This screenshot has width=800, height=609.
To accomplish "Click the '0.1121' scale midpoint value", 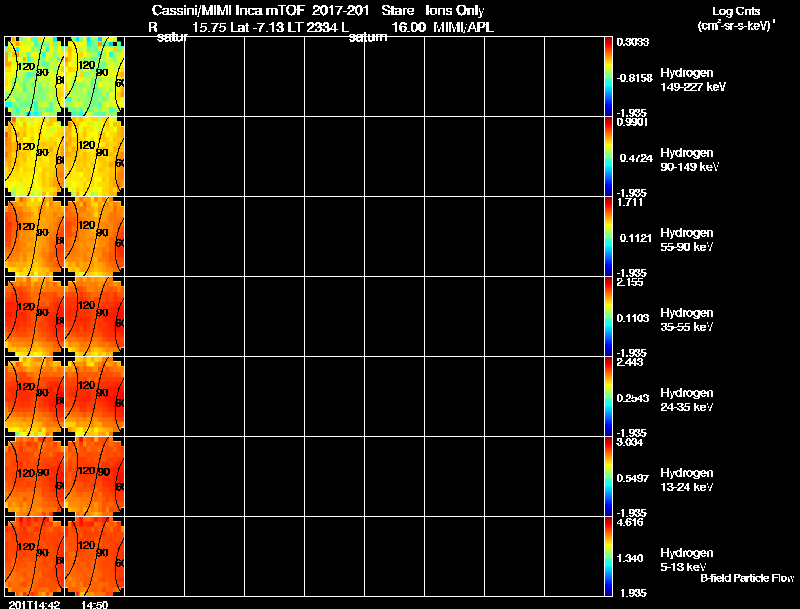I will coord(636,238).
